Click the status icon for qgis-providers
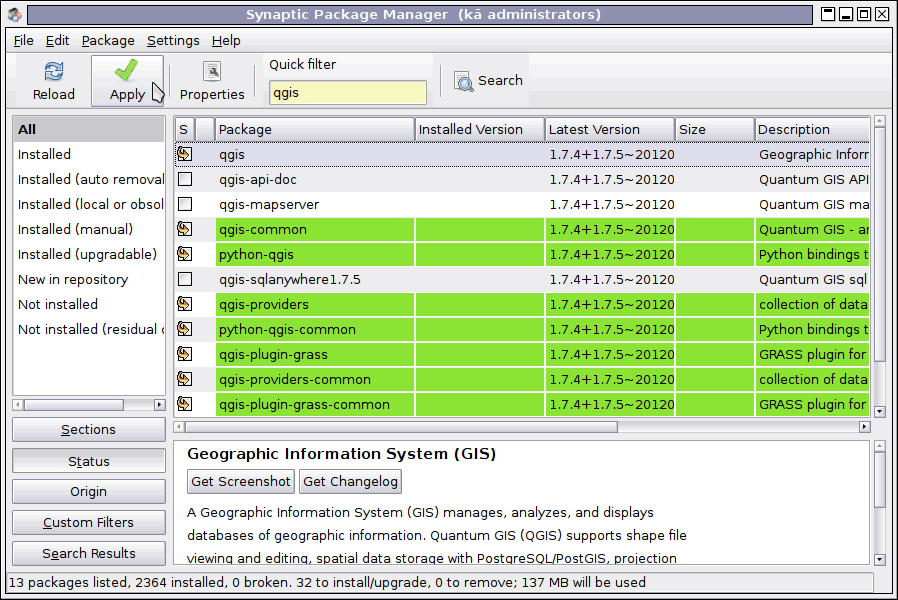This screenshot has width=898, height=600. coord(184,304)
